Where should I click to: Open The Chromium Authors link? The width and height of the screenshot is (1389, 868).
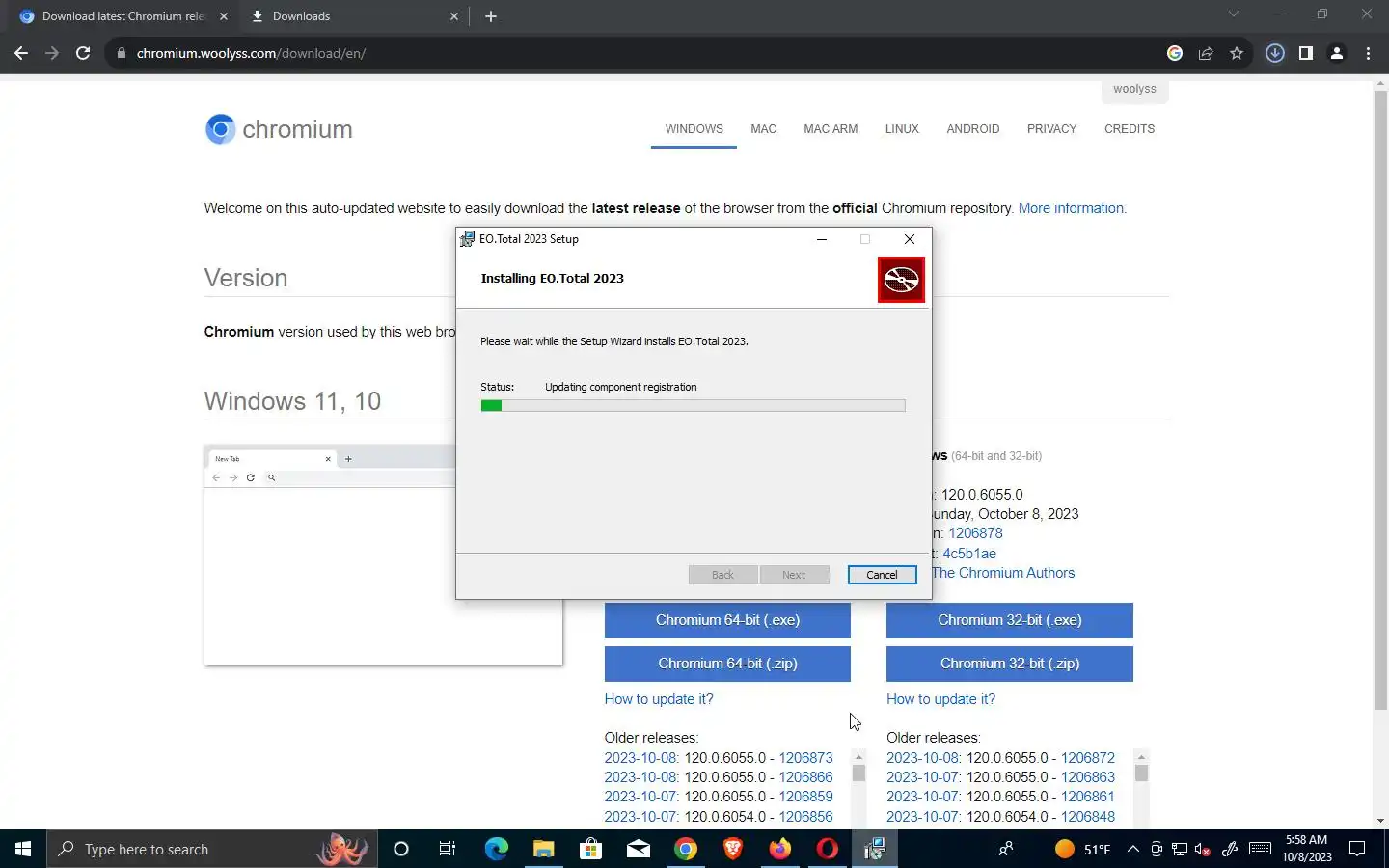tap(1003, 573)
